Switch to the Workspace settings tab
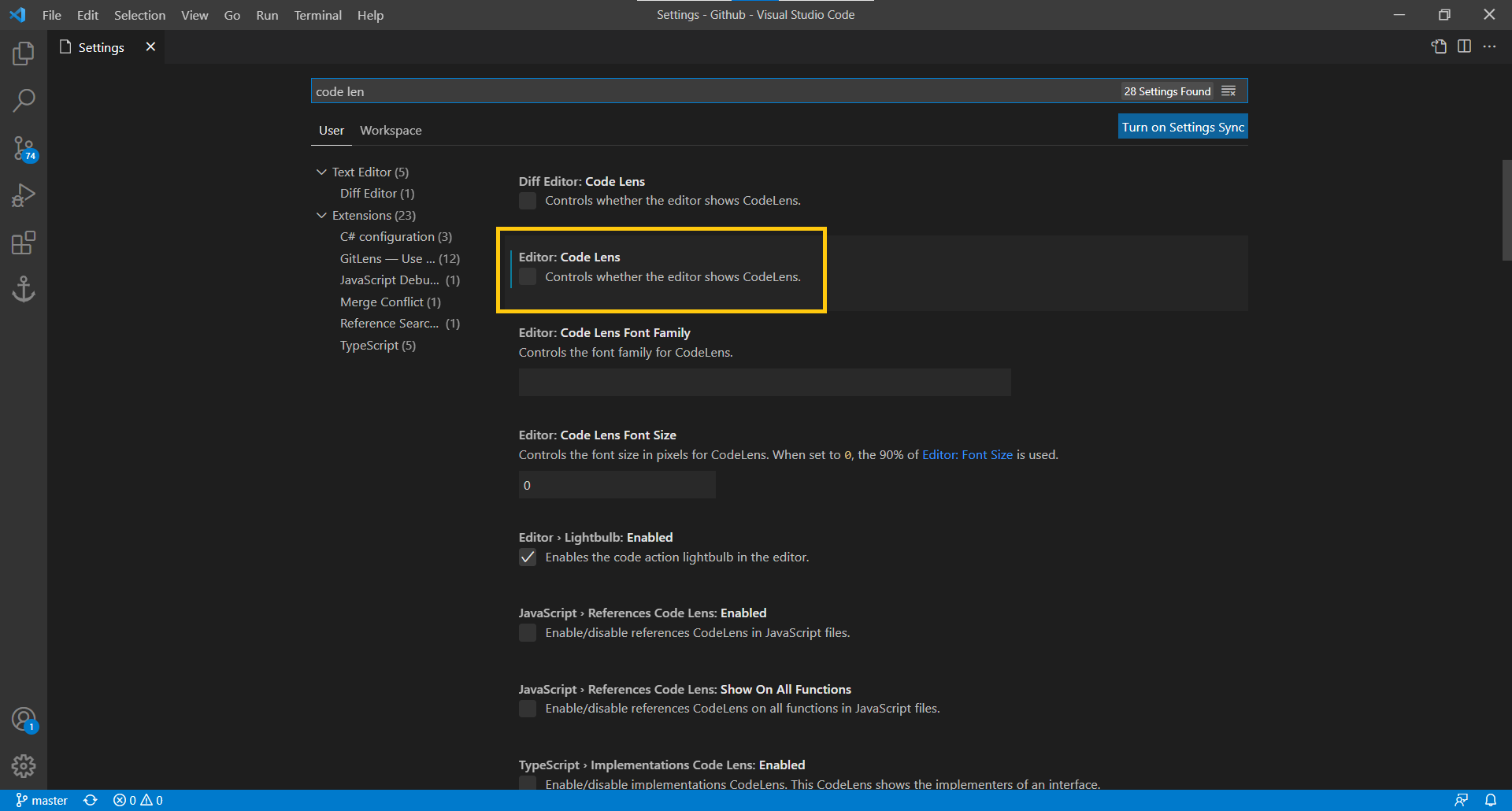This screenshot has height=811, width=1512. click(x=391, y=130)
